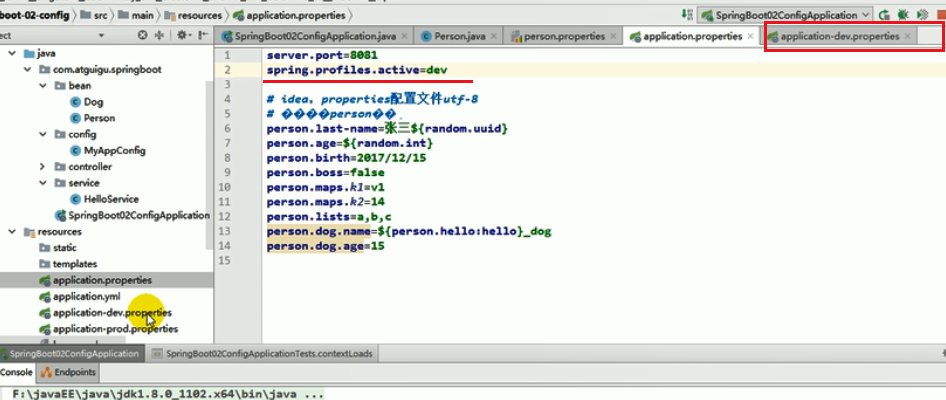Click the person.dog.age=15 line
This screenshot has width=946, height=400.
click(x=326, y=246)
